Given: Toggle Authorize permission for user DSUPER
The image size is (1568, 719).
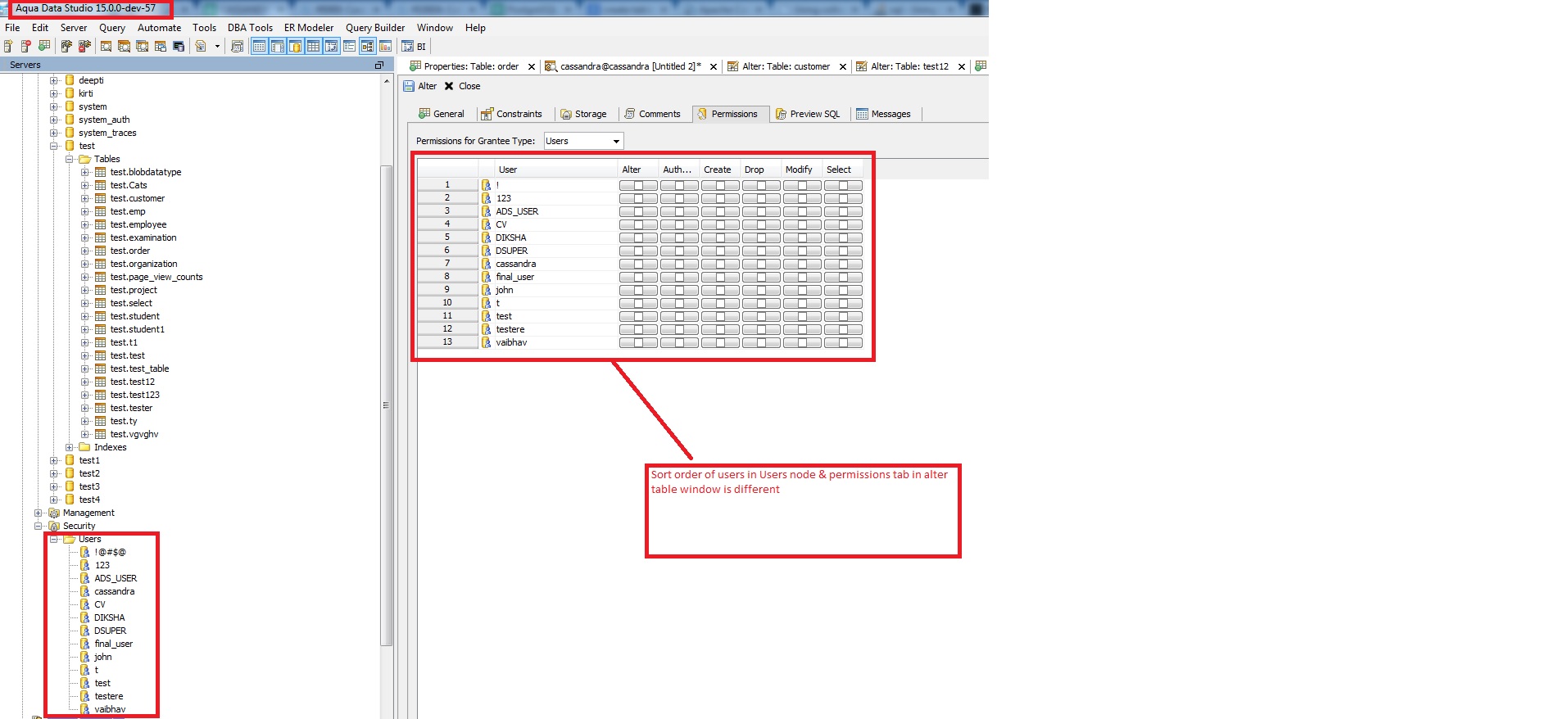Looking at the screenshot, I should point(679,251).
